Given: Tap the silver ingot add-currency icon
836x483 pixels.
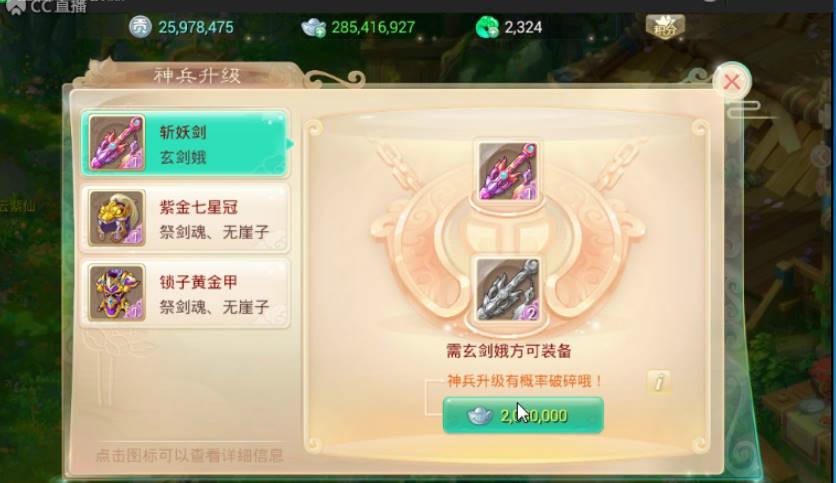Looking at the screenshot, I should [x=314, y=27].
